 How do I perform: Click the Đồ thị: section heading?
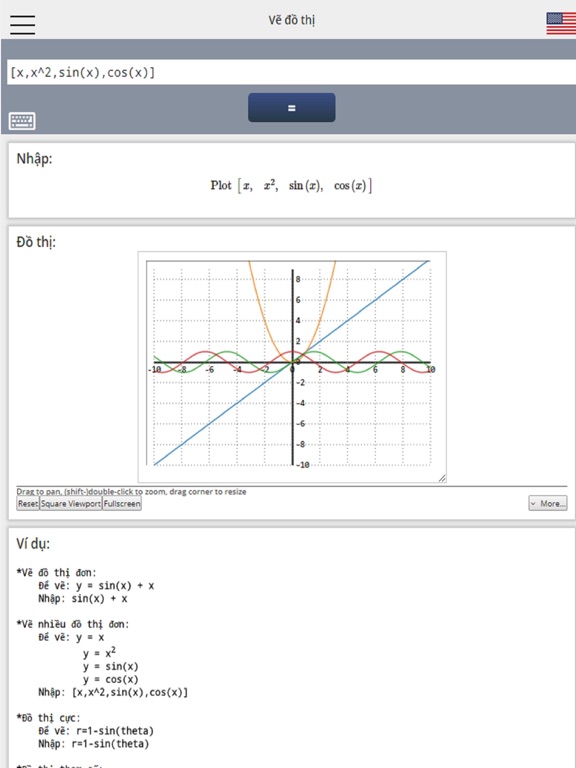(36, 242)
